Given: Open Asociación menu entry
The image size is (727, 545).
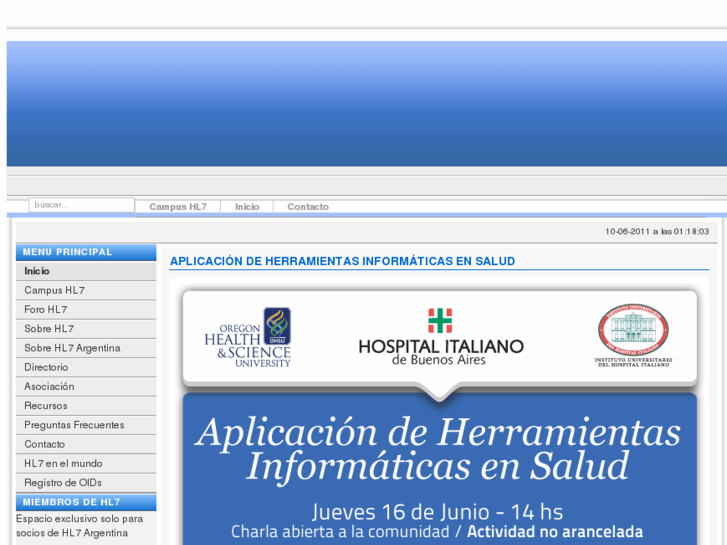Looking at the screenshot, I should [86, 386].
